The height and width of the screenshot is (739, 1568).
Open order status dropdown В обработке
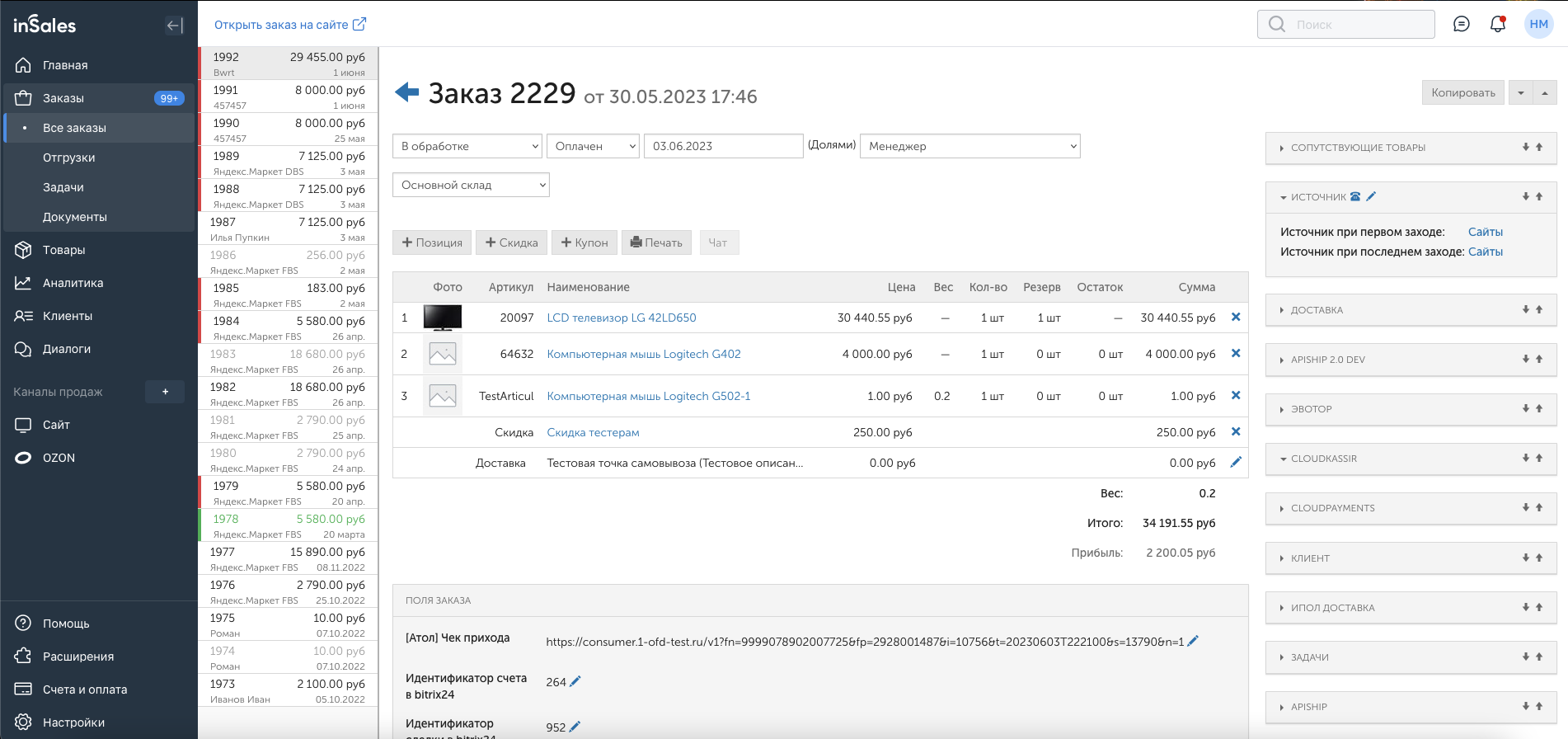click(x=467, y=146)
